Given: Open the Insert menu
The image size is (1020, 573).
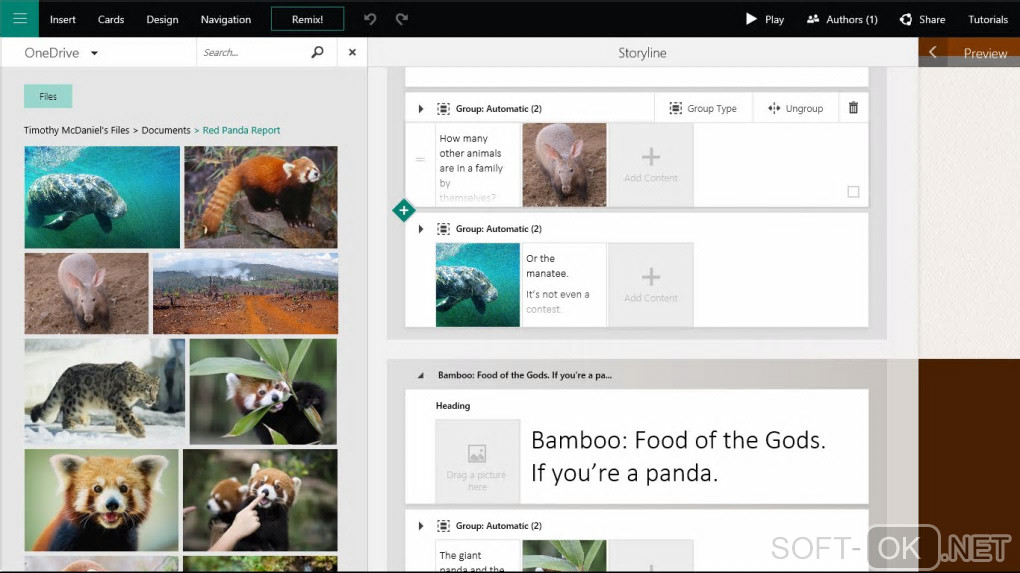Looking at the screenshot, I should pos(62,19).
